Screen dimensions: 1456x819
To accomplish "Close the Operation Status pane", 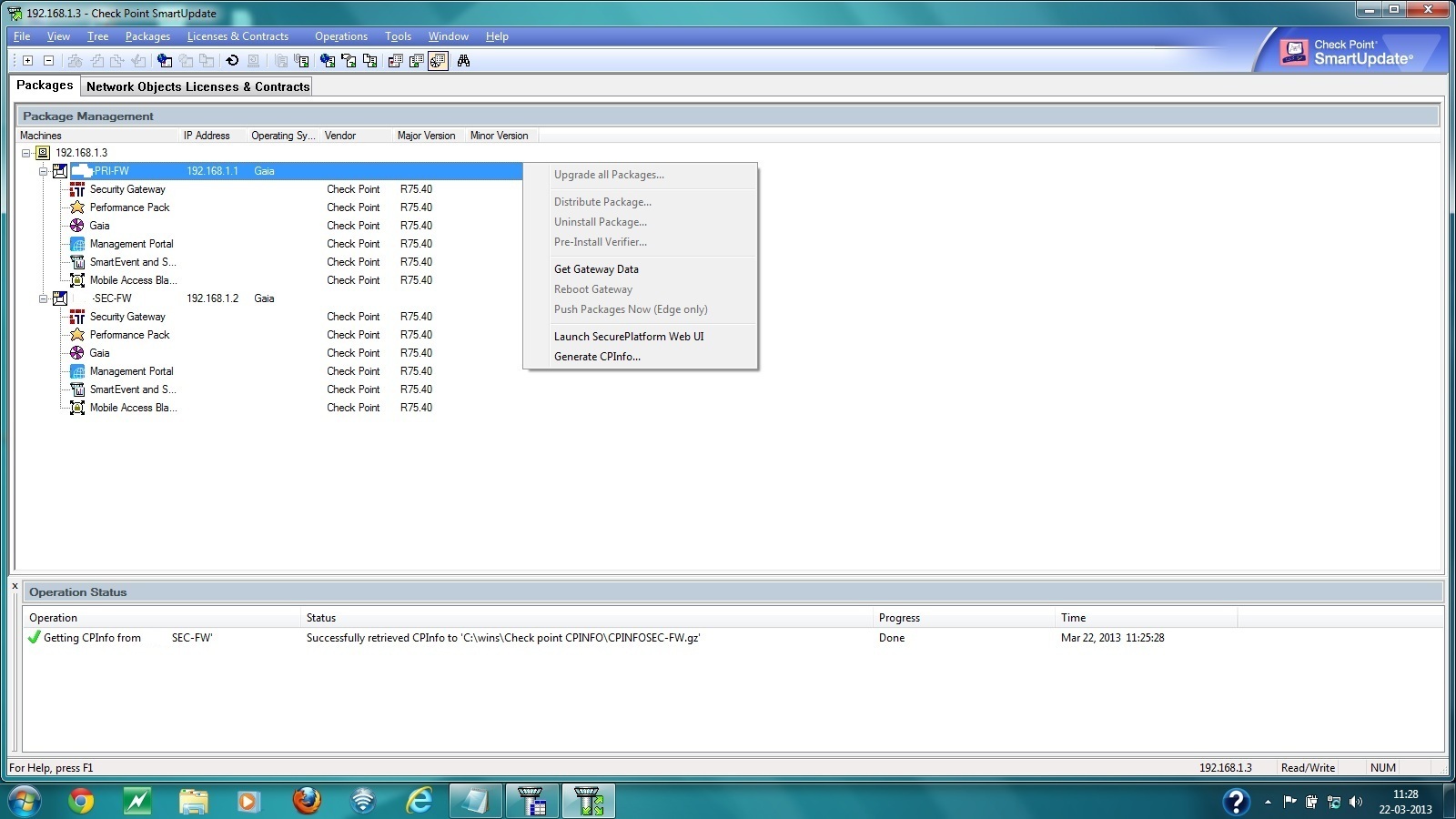I will click(x=15, y=586).
